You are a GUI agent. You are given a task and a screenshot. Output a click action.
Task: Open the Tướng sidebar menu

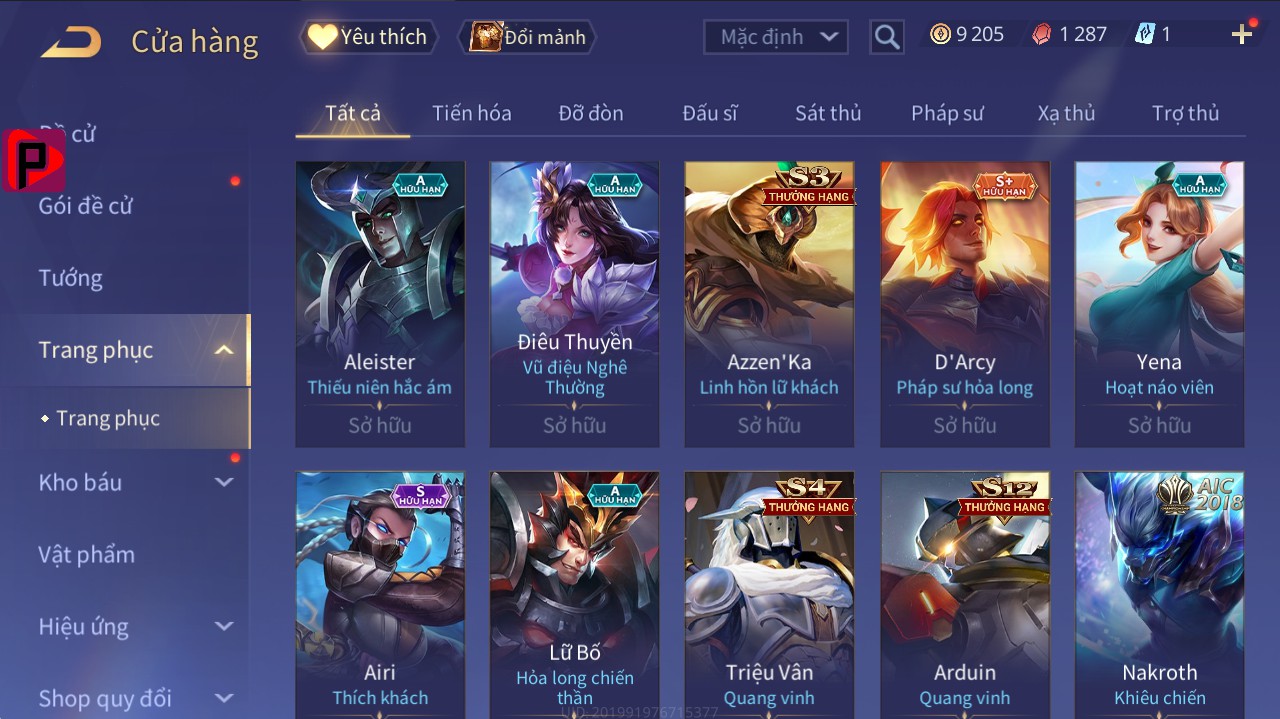tap(71, 278)
